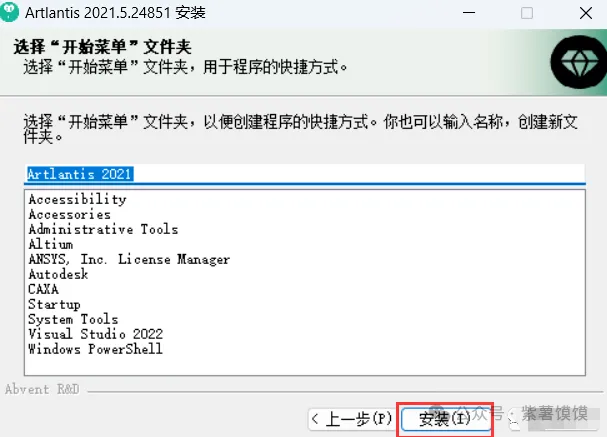The height and width of the screenshot is (437, 607).
Task: Click the 安装(I) button to install
Action: point(444,418)
